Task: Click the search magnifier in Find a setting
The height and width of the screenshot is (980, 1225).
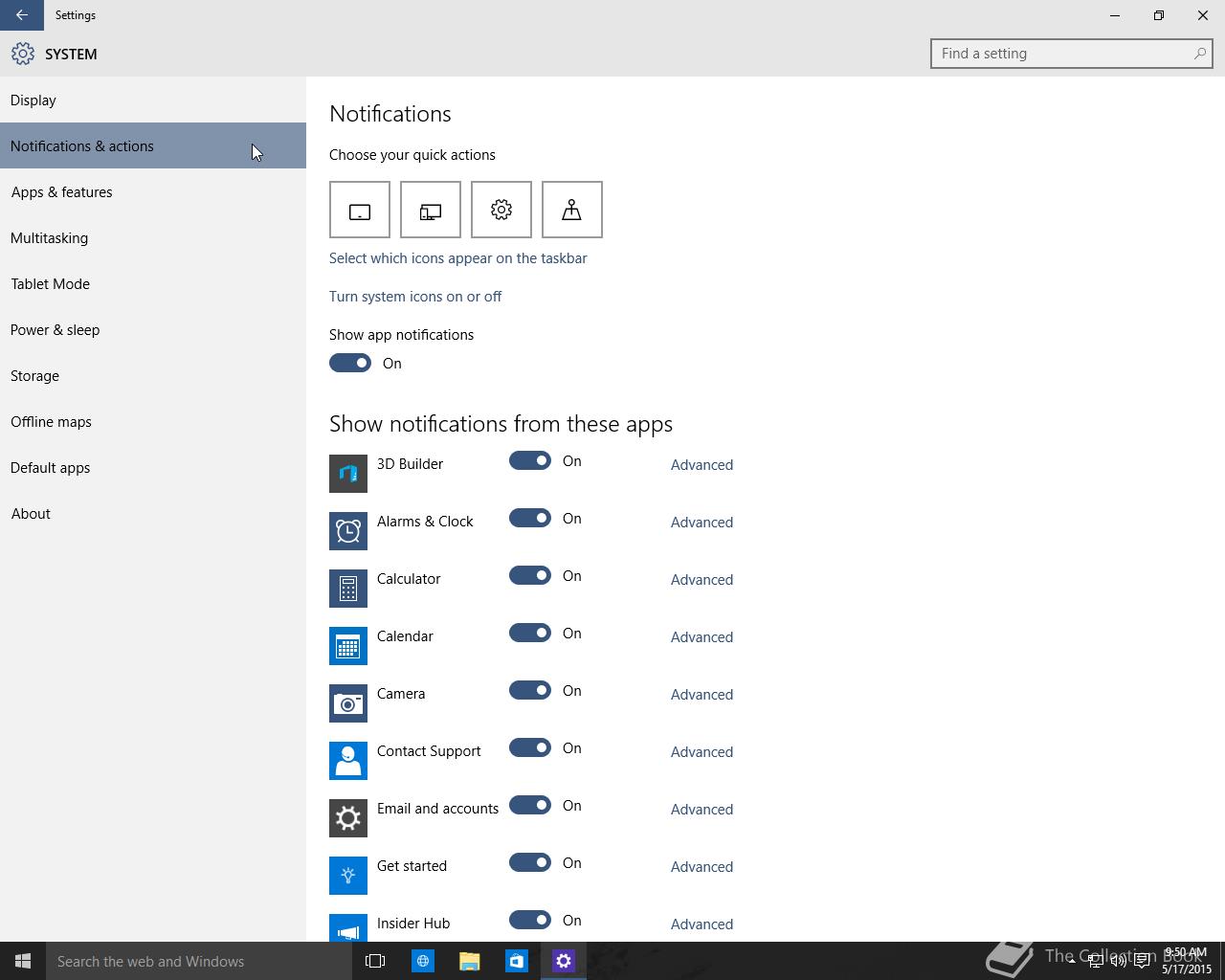Action: [x=1199, y=54]
